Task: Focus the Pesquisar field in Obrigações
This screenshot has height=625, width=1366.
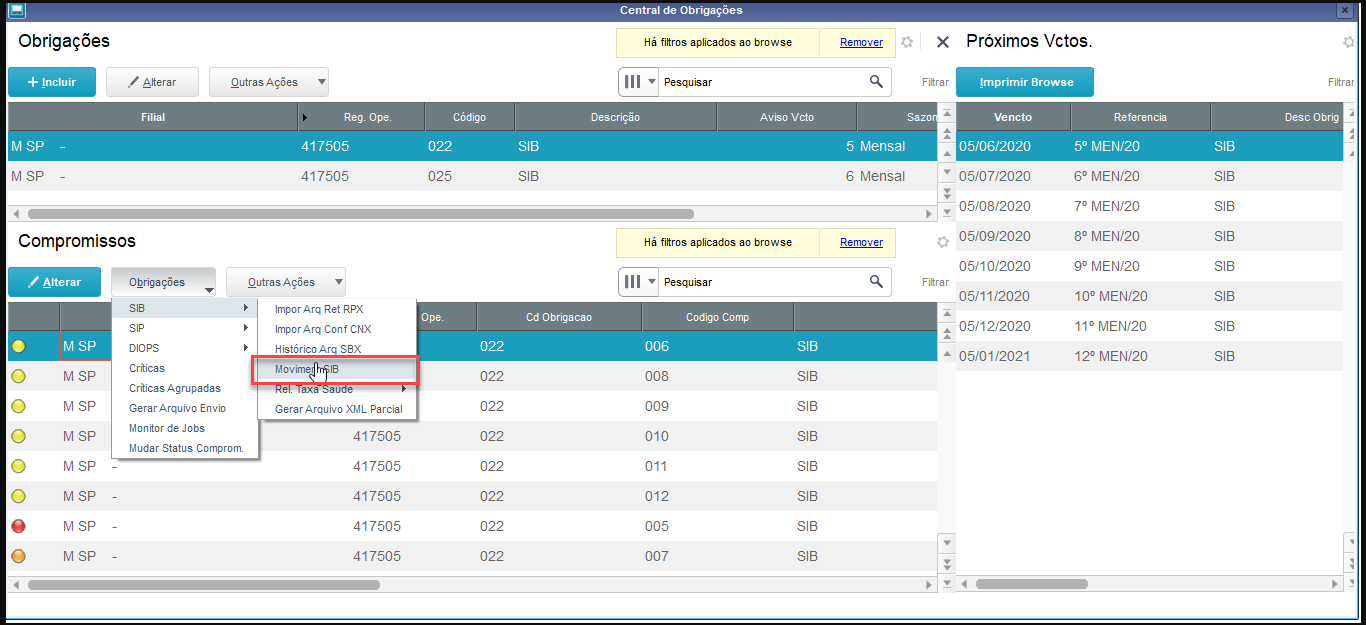Action: [x=762, y=82]
